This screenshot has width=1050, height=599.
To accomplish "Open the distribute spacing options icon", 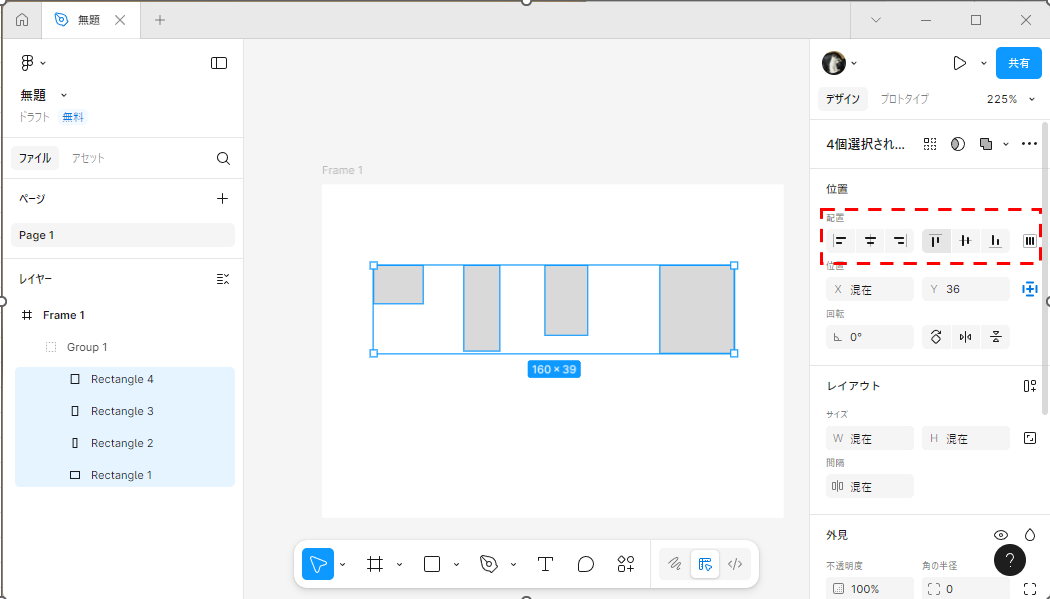I will 1030,241.
